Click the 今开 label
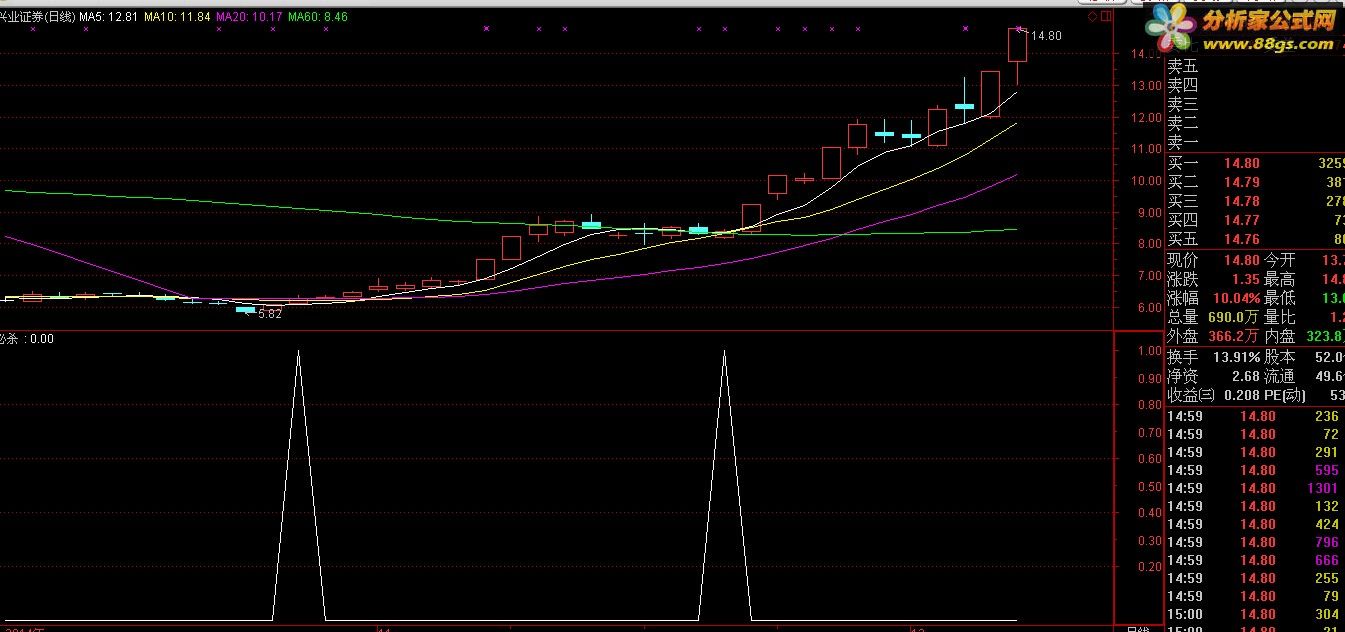This screenshot has width=1345, height=632. coord(1279,260)
